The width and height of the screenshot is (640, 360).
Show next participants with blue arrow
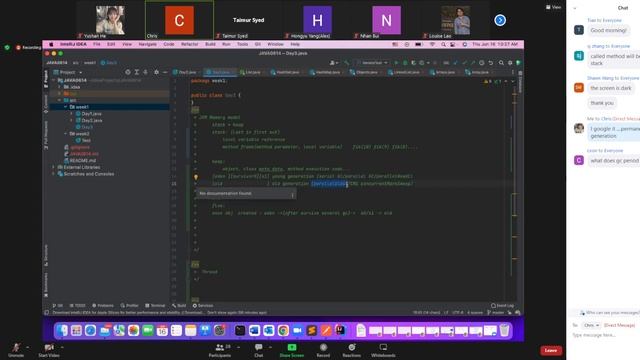[x=500, y=20]
